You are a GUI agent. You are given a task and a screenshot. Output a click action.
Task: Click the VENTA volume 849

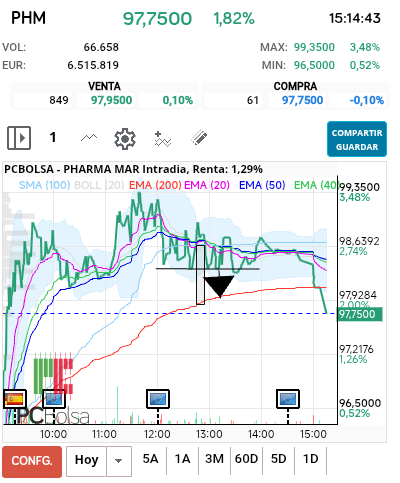pos(59,100)
